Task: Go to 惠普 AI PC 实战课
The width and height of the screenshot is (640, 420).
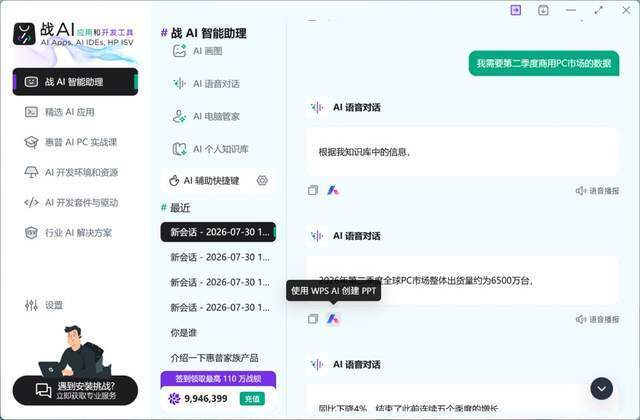Action: 70,142
